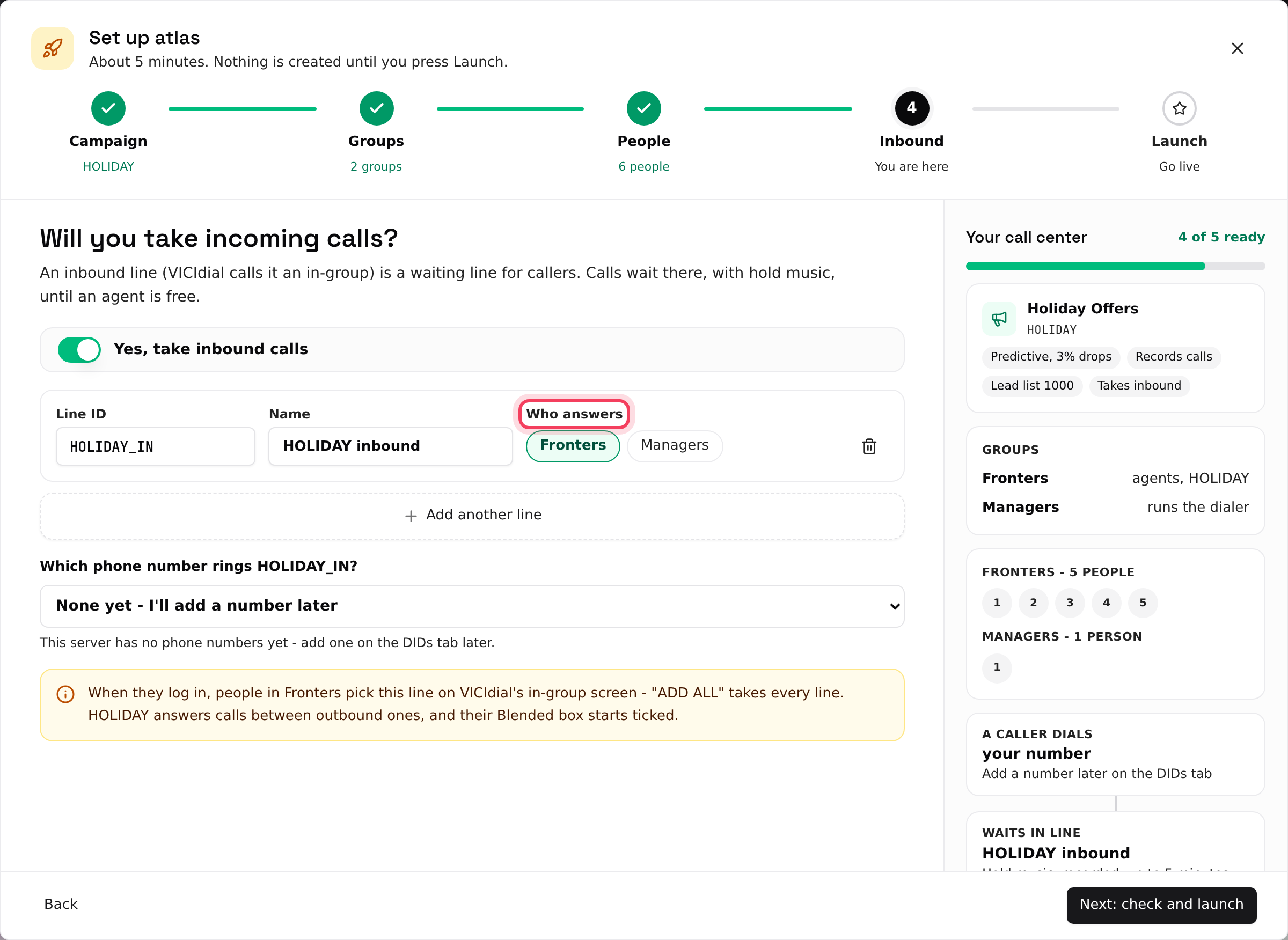The height and width of the screenshot is (940, 1288).
Task: Click the Lead list 1000 tag
Action: 1031,386
